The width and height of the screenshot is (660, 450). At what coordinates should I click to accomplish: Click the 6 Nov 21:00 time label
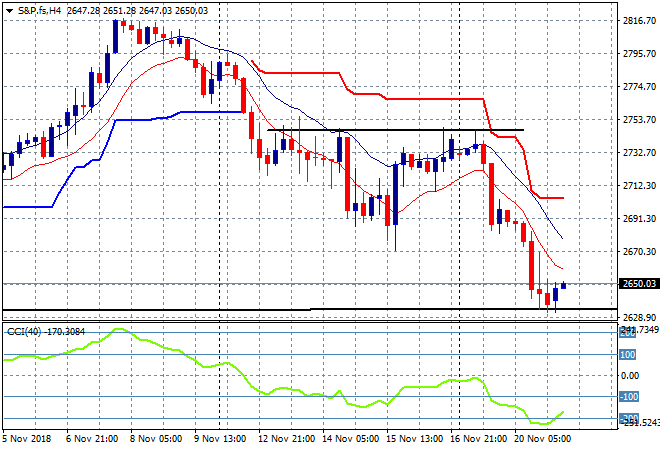tap(92, 439)
